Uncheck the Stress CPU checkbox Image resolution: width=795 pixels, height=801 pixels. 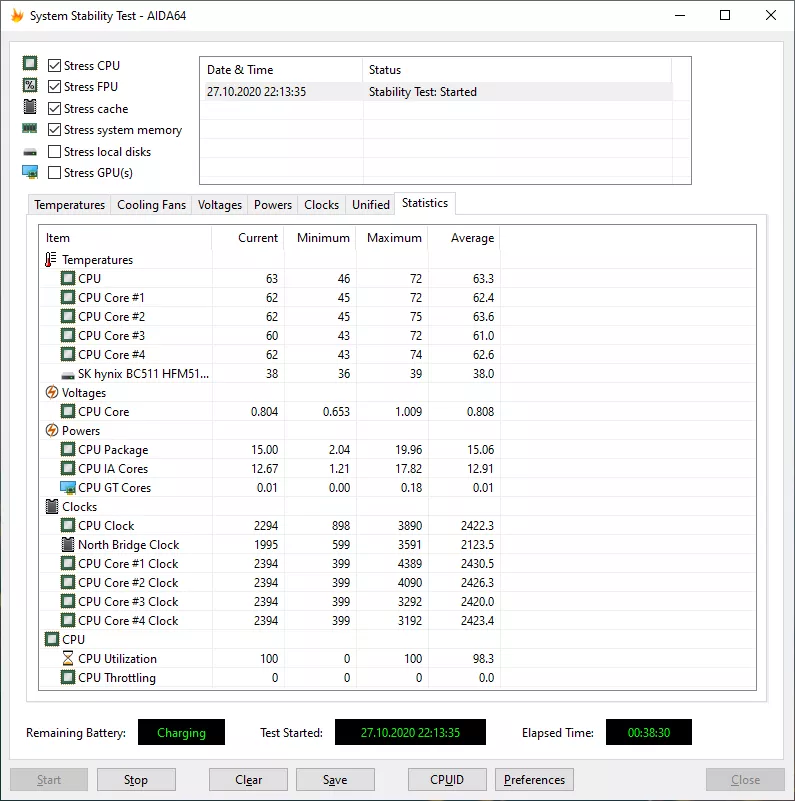(54, 65)
